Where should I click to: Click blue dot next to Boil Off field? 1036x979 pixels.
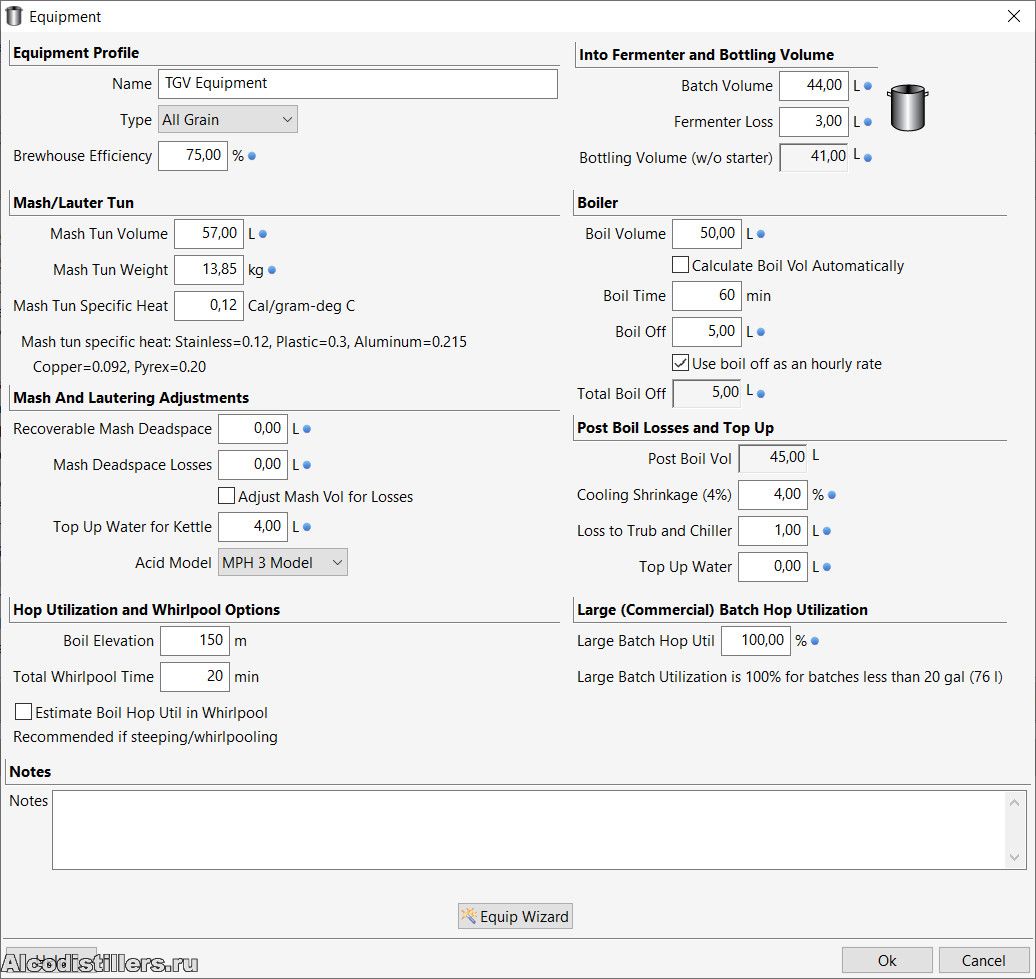[761, 333]
